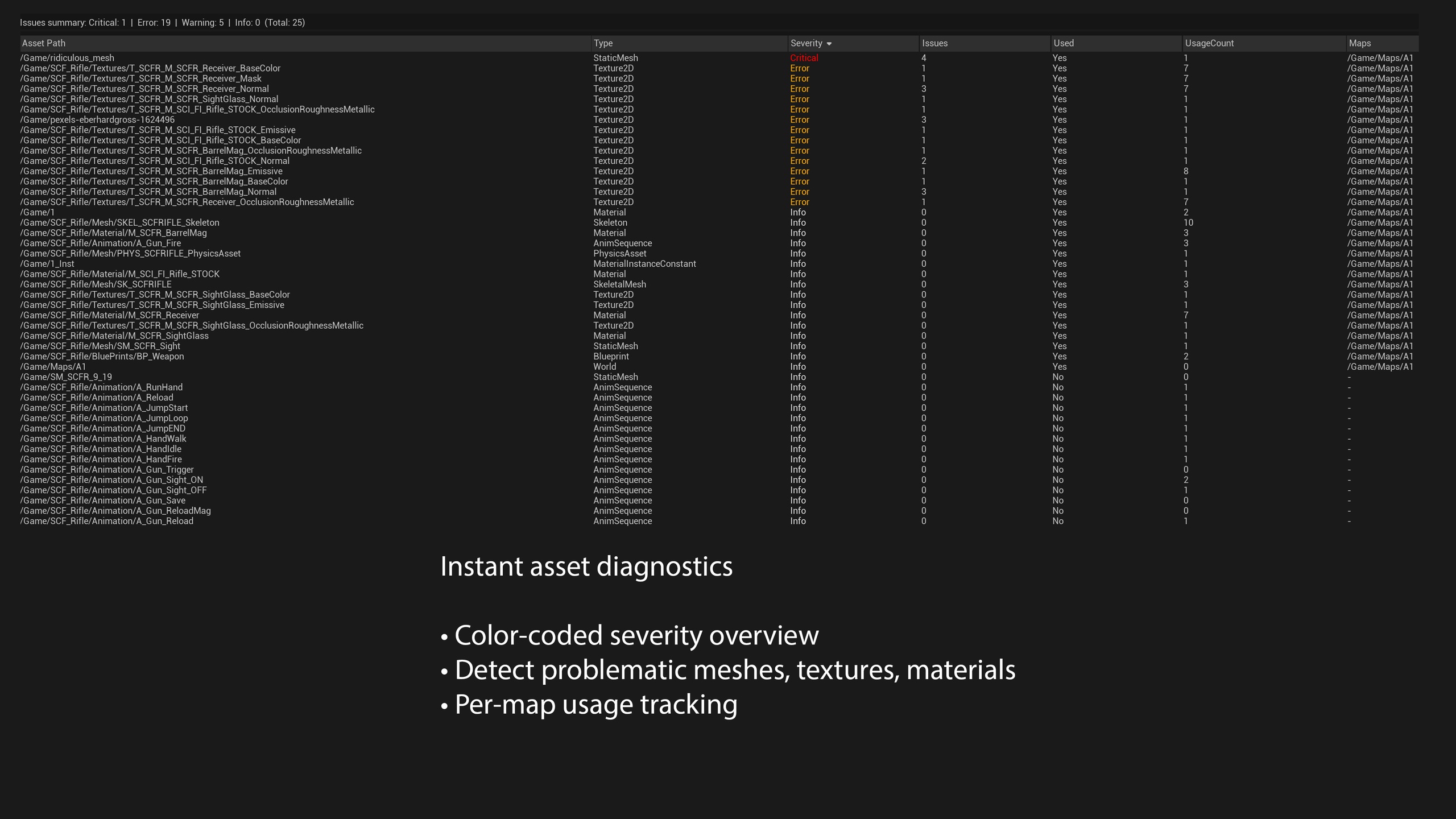This screenshot has height=819, width=1456.
Task: Select the /Game/Maps/A1 asset path row
Action: click(719, 366)
